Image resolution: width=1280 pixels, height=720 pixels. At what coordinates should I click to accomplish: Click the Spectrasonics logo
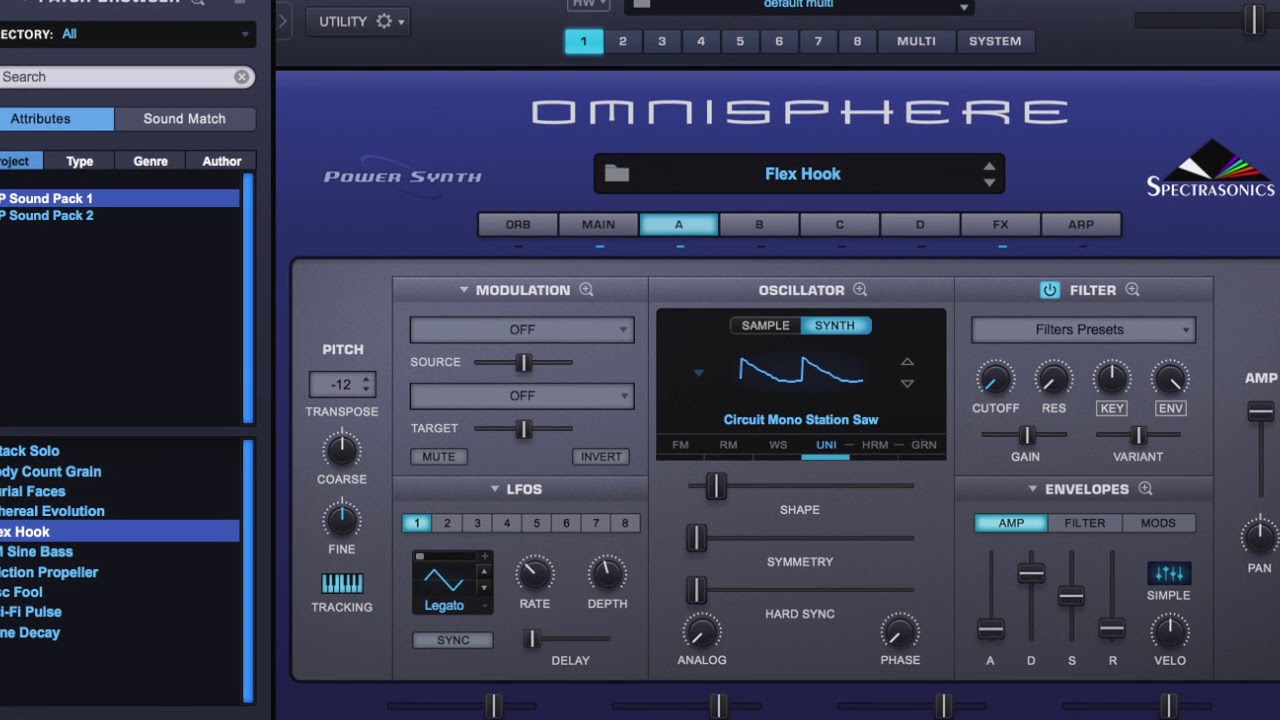[x=1211, y=168]
